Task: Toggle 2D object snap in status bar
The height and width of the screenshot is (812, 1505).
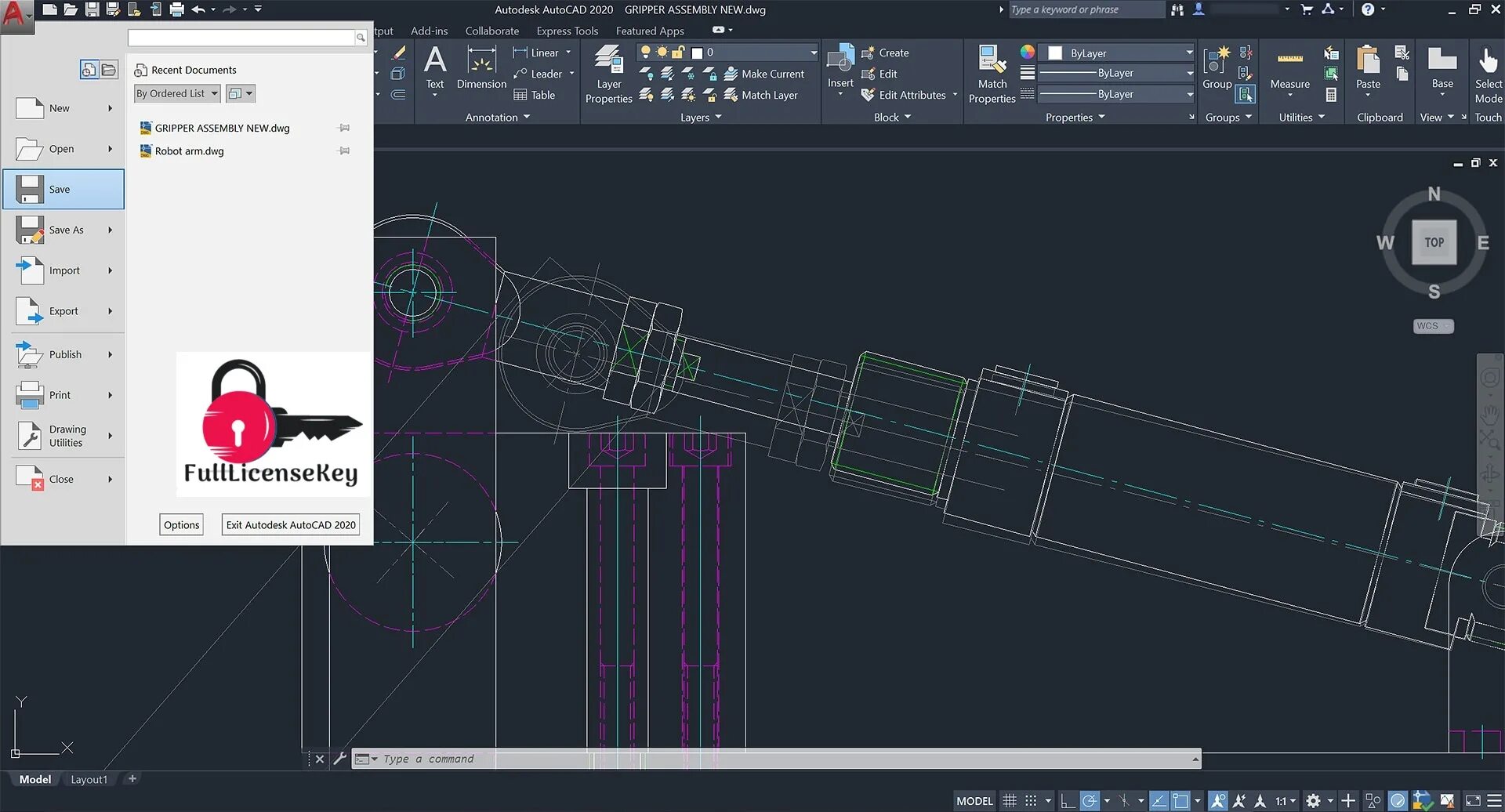Action: (1180, 801)
